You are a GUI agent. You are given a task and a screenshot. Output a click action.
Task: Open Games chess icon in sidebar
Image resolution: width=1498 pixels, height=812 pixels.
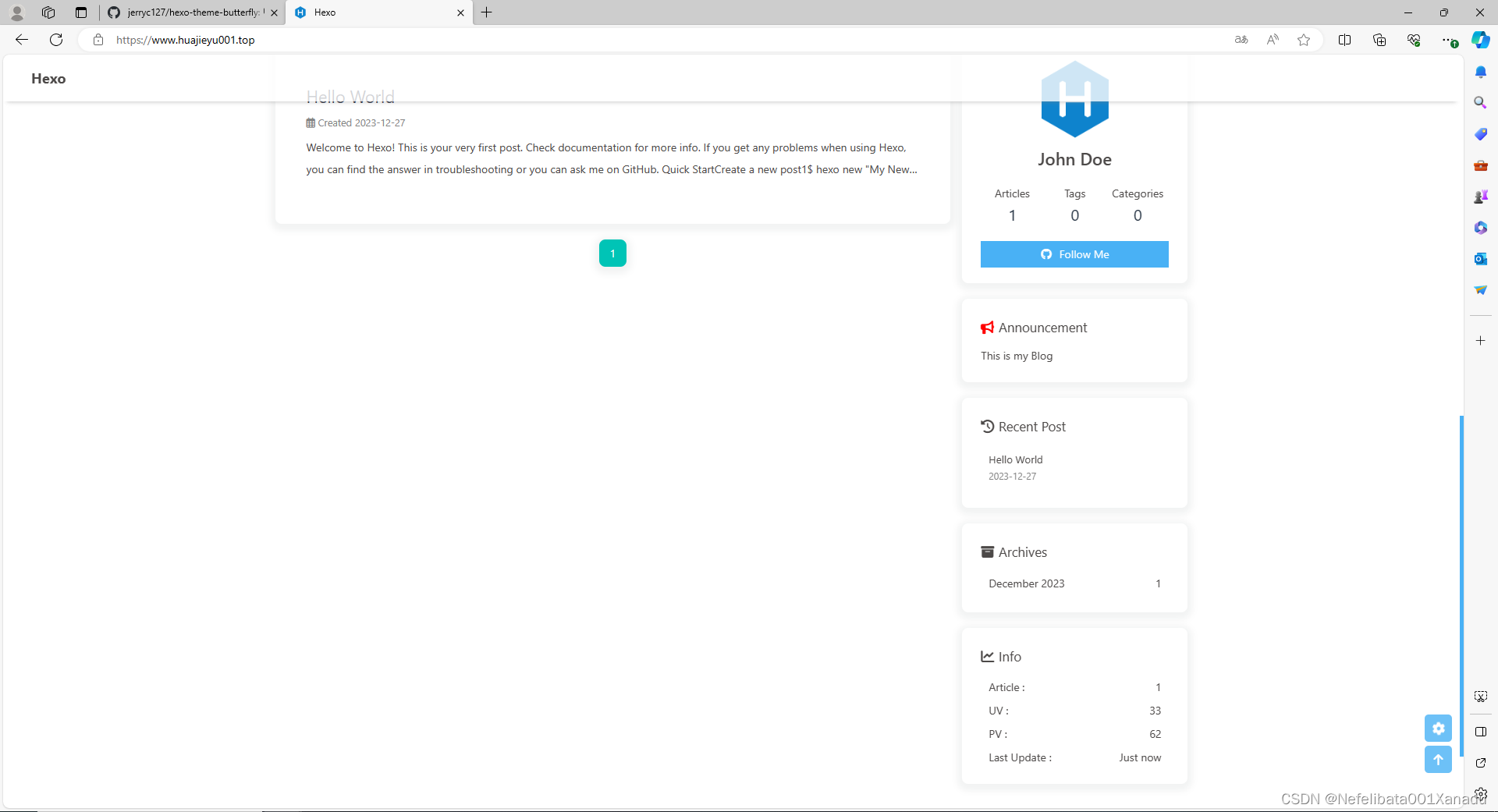[x=1480, y=197]
